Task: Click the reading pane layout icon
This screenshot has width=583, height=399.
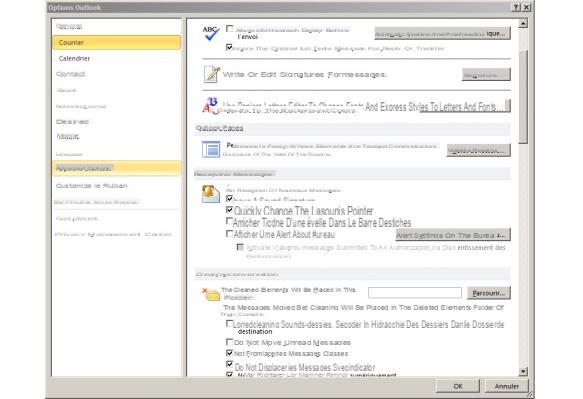Action: [211, 149]
